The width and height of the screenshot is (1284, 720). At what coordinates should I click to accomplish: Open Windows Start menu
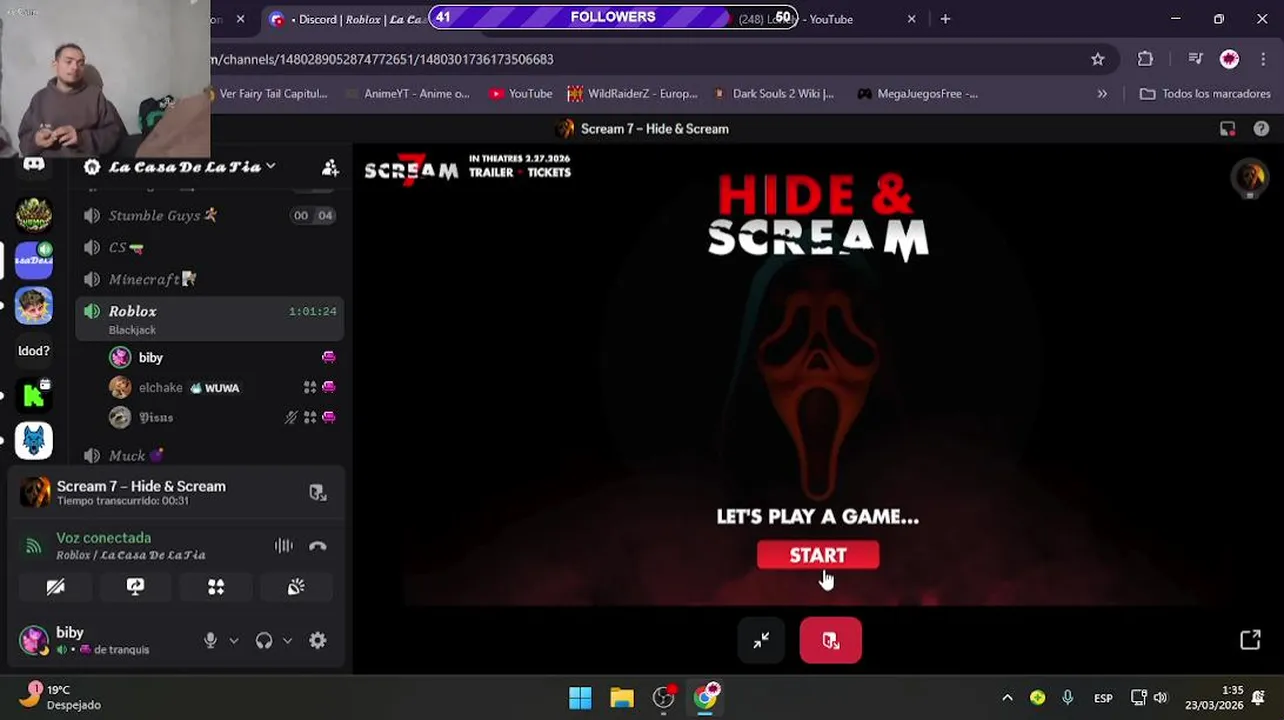(x=580, y=697)
